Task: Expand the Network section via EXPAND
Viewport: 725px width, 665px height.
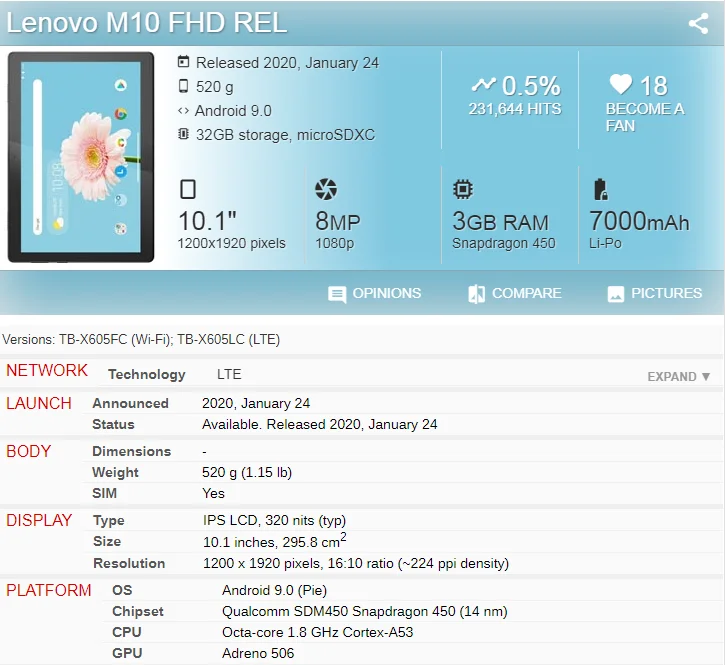Action: pos(678,376)
